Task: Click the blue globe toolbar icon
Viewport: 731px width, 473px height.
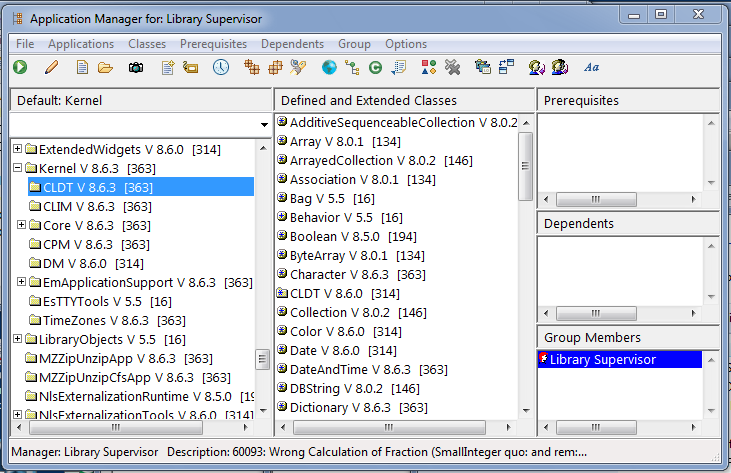Action: pyautogui.click(x=328, y=68)
